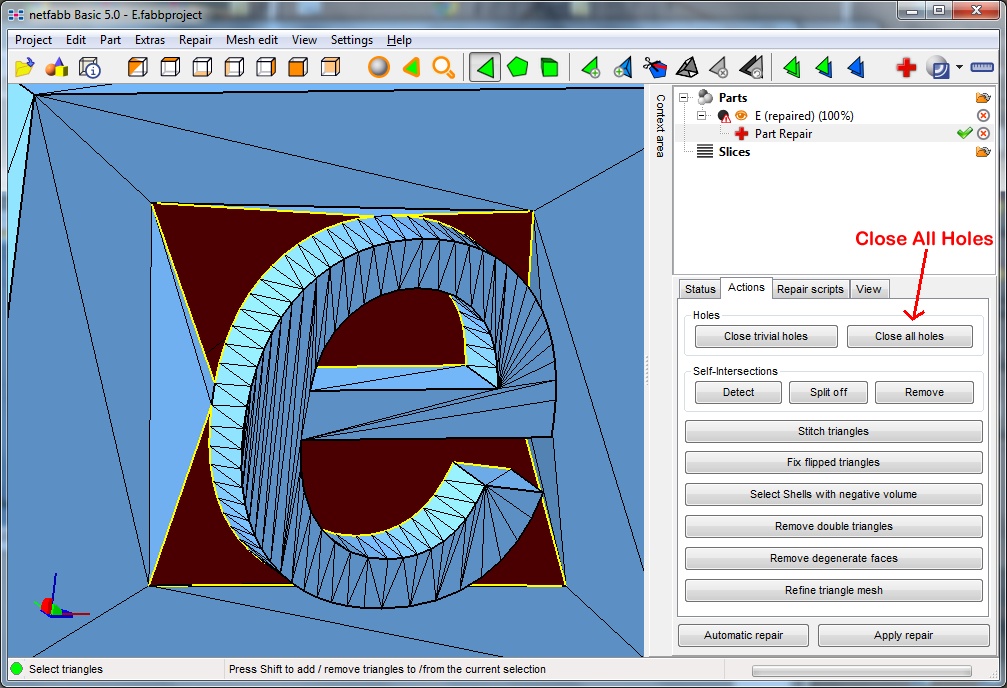The height and width of the screenshot is (688, 1007).
Task: Click the Close trivial holes button
Action: pos(766,336)
